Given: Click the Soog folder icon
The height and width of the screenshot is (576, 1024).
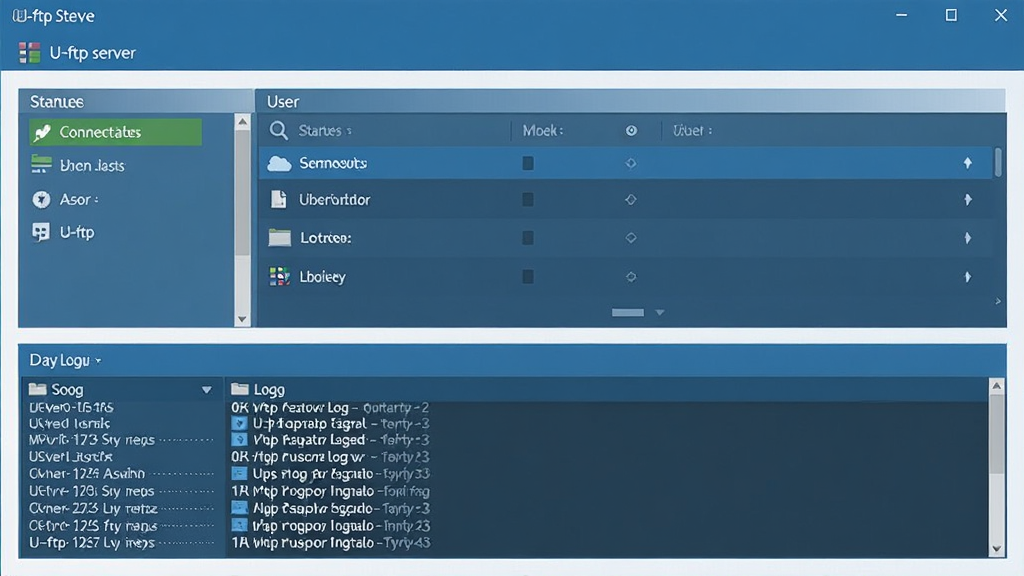Looking at the screenshot, I should click(37, 389).
